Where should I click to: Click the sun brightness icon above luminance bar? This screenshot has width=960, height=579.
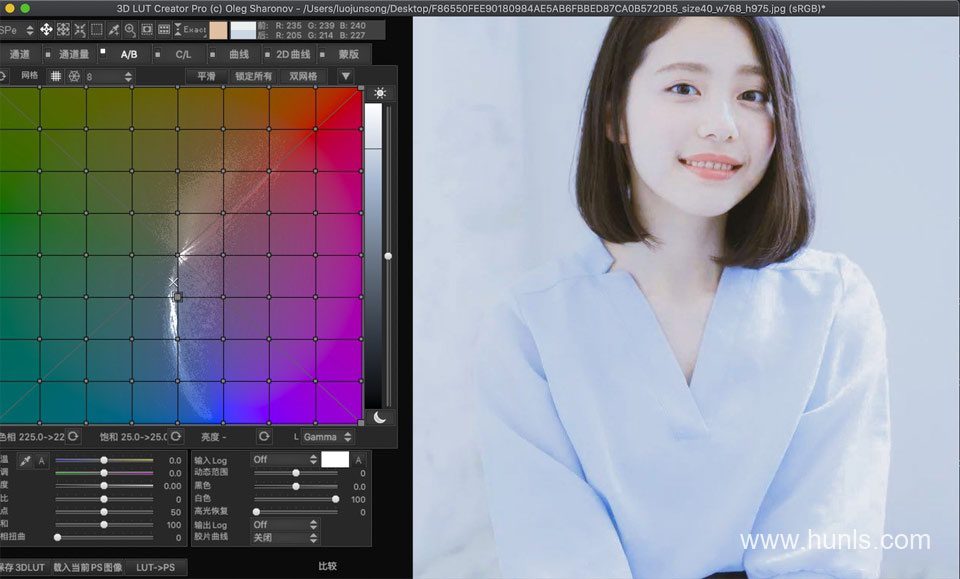(x=380, y=93)
